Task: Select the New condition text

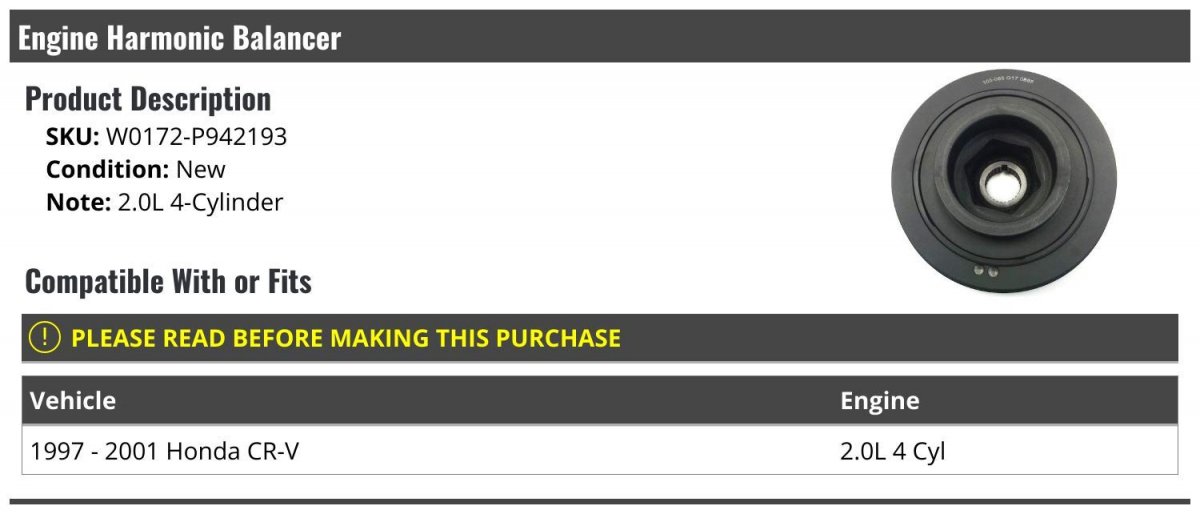Action: (201, 169)
